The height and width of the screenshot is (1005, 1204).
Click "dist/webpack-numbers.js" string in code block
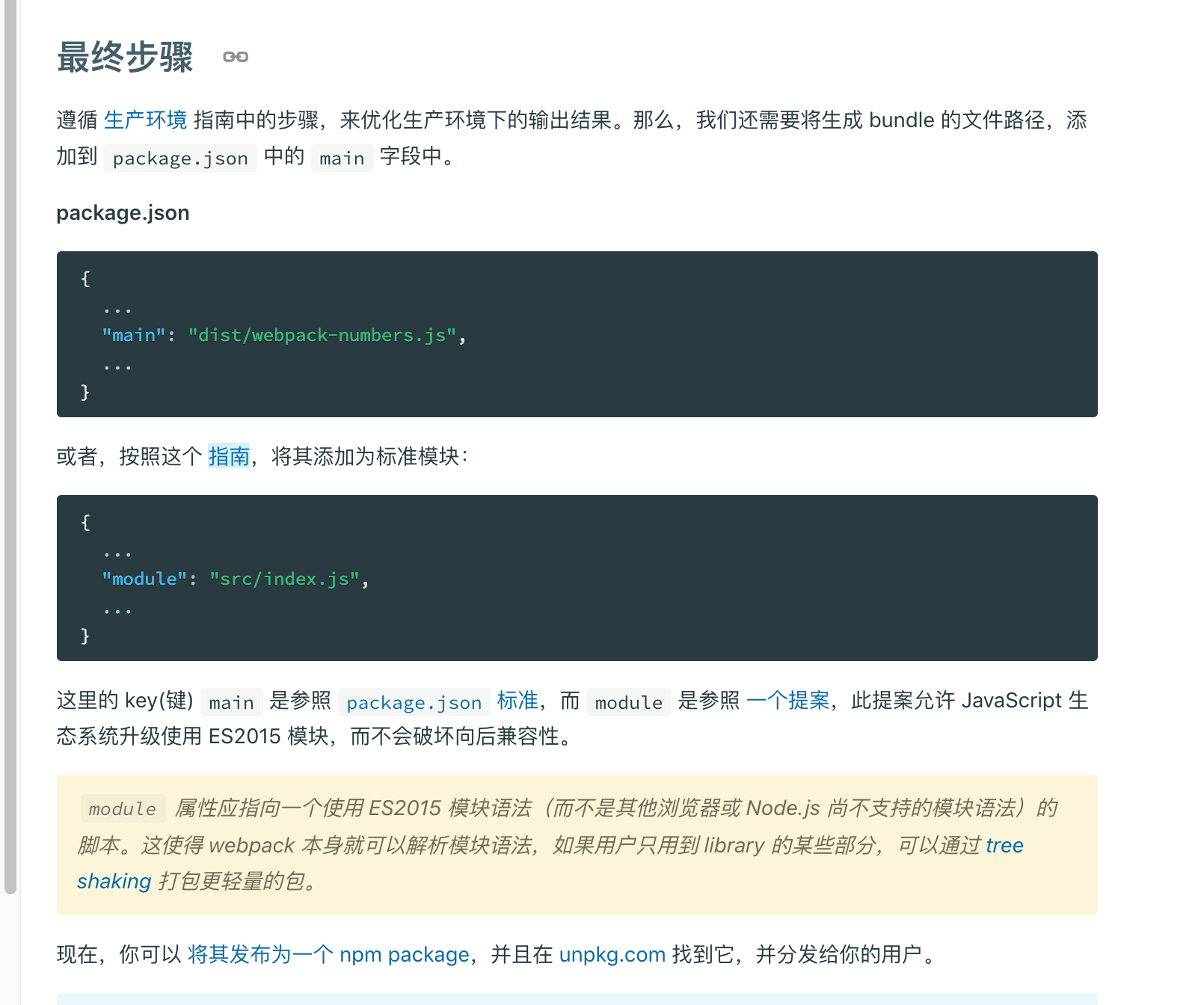point(322,335)
